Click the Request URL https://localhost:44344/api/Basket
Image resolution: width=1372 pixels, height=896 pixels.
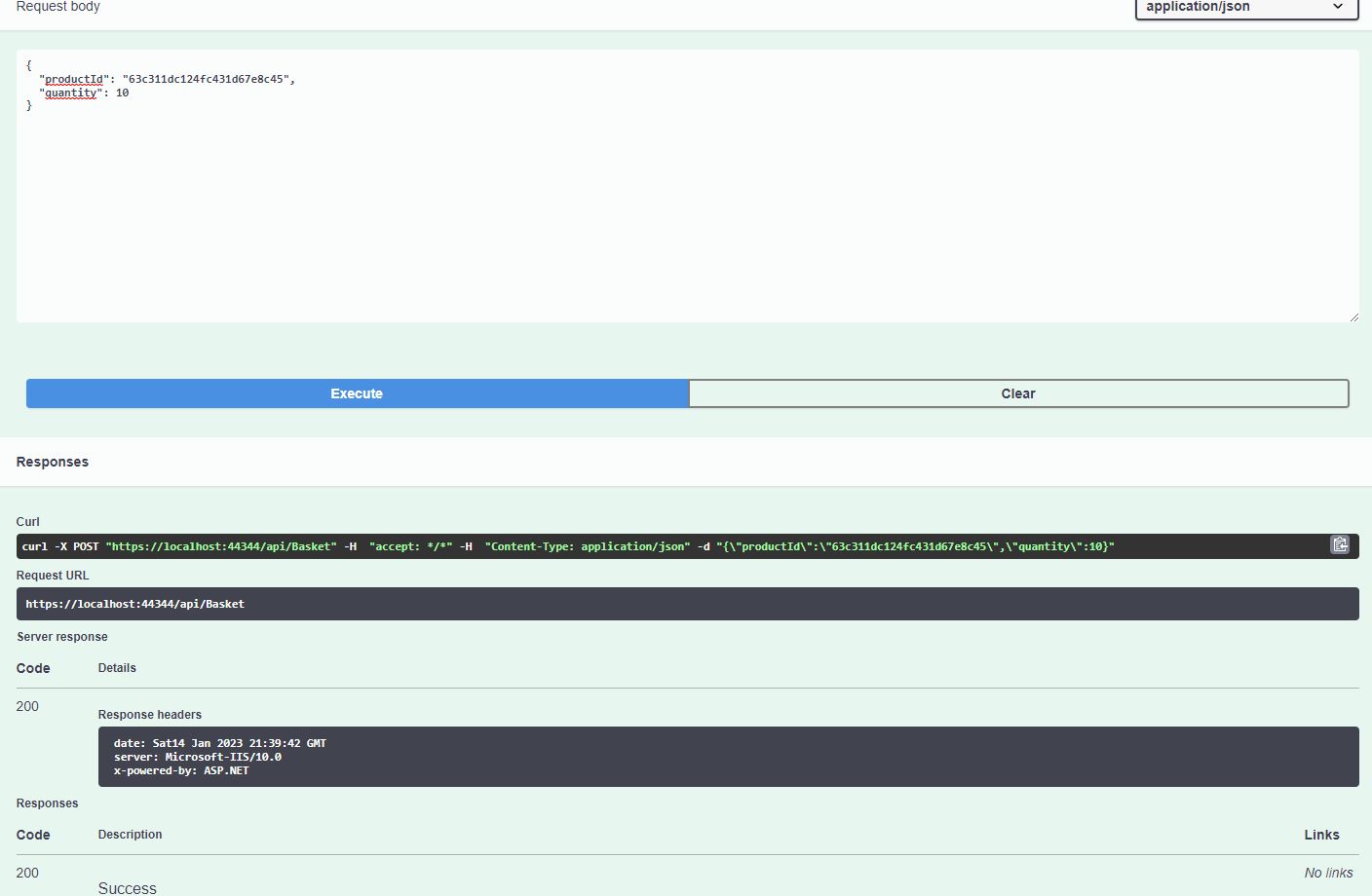pyautogui.click(x=135, y=604)
